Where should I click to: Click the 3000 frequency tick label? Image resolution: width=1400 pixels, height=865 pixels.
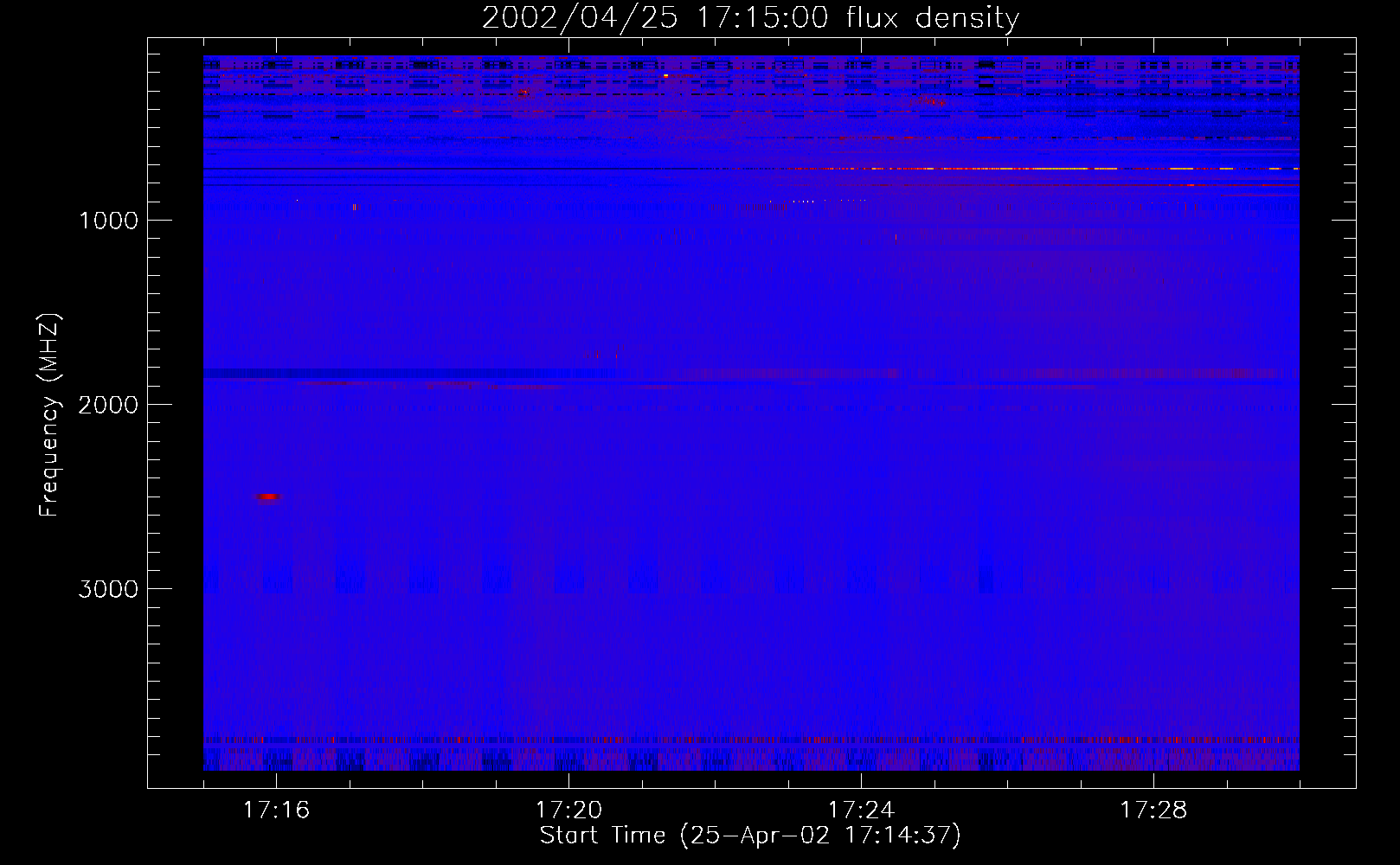tap(108, 589)
